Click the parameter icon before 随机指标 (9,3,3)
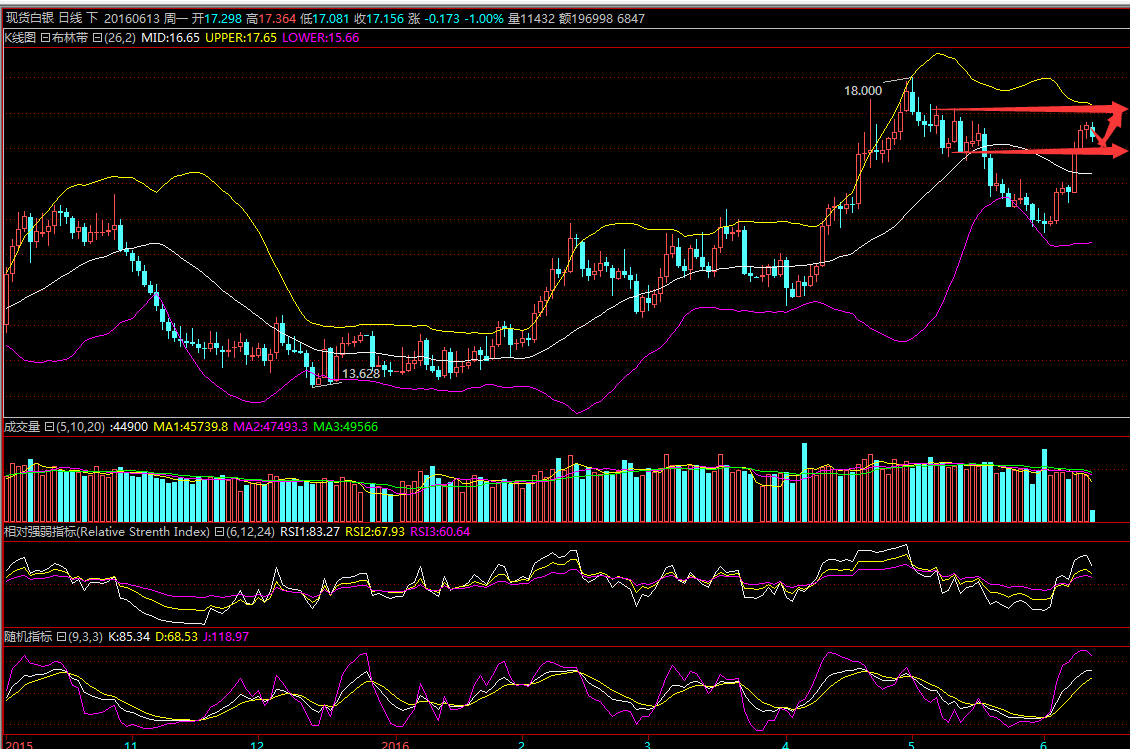Viewport: 1130px width, 749px height. pos(60,636)
